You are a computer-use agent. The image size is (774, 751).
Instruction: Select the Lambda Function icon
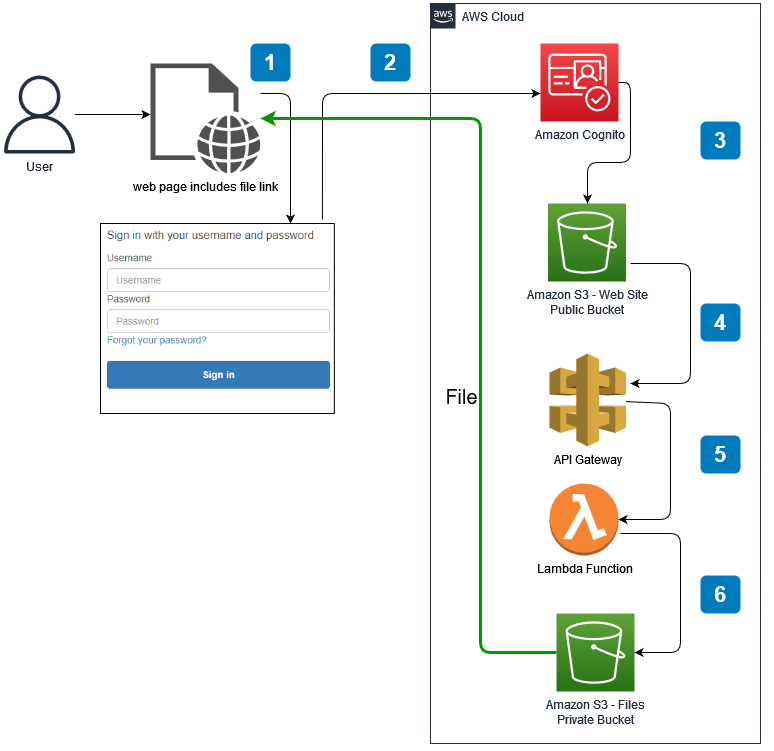point(584,521)
